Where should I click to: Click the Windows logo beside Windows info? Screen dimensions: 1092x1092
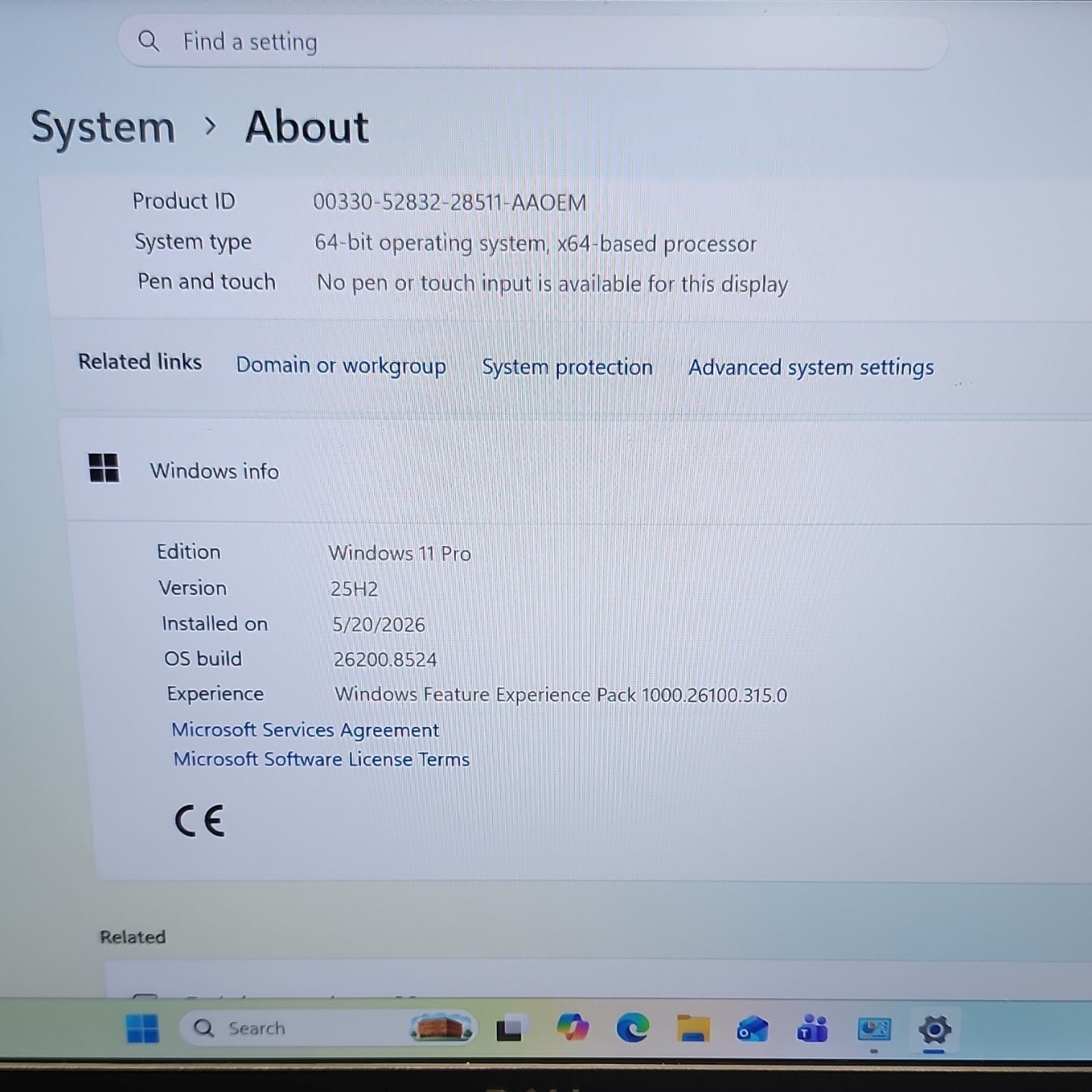tap(104, 468)
